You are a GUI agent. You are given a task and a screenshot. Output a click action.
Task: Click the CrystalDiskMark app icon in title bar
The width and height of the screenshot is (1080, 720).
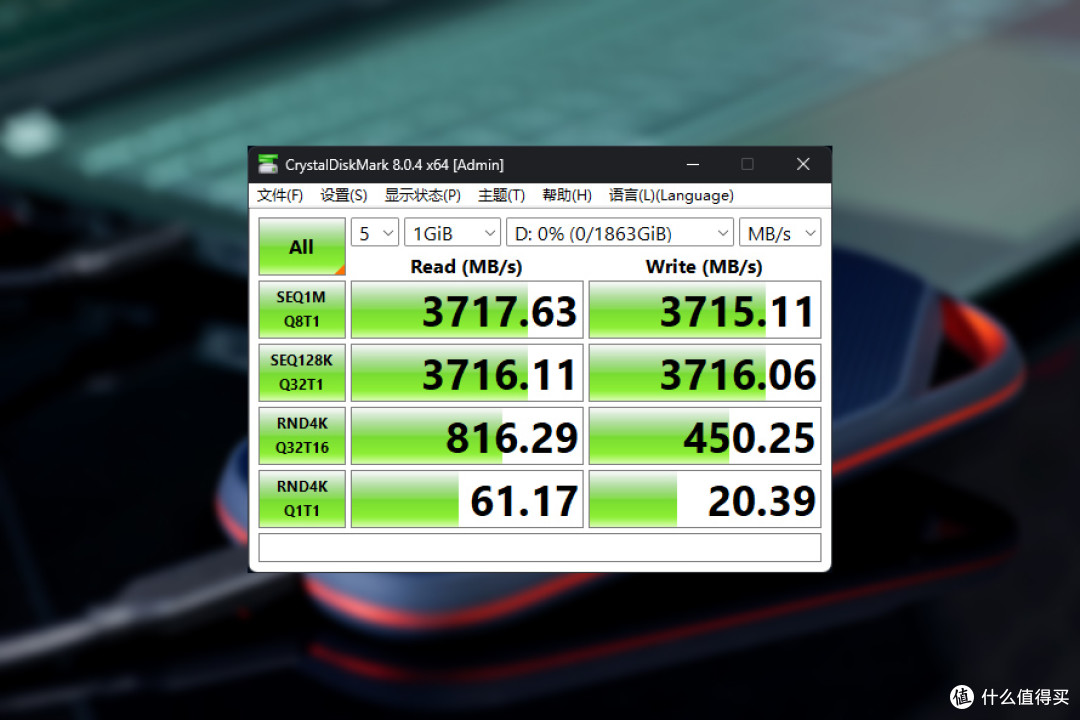(267, 164)
